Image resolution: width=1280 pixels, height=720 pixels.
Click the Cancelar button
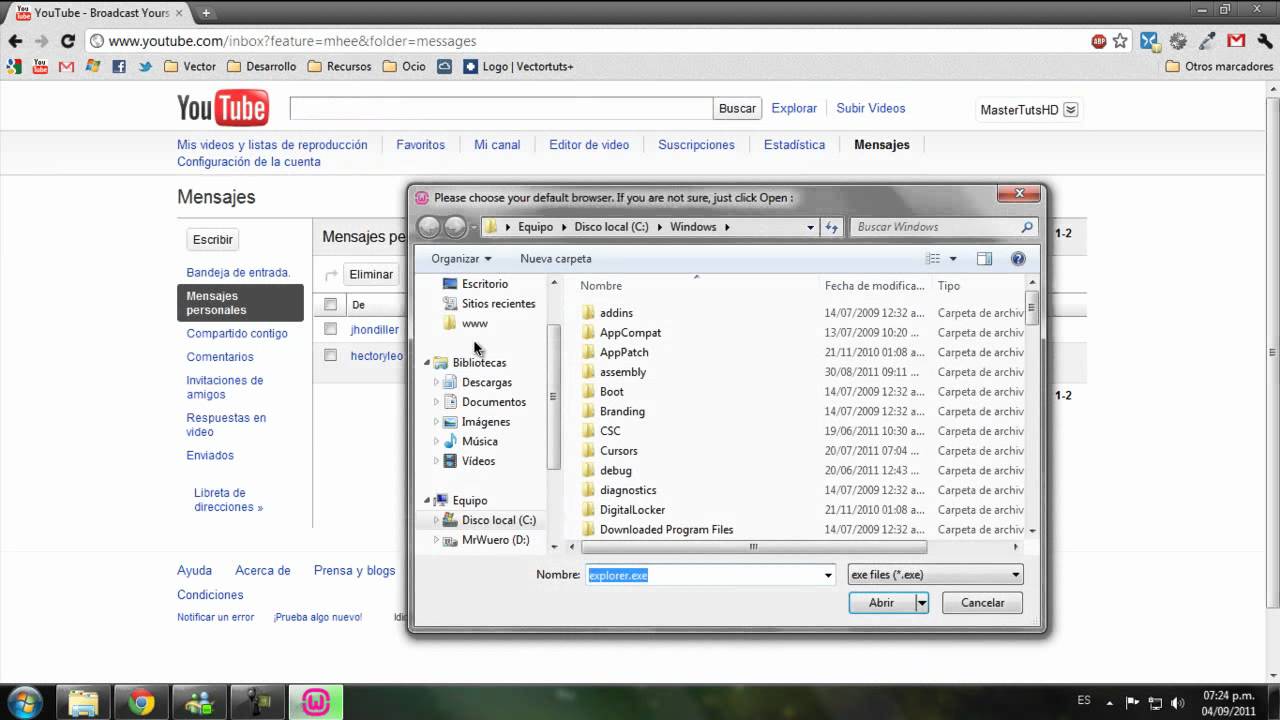[x=982, y=603]
